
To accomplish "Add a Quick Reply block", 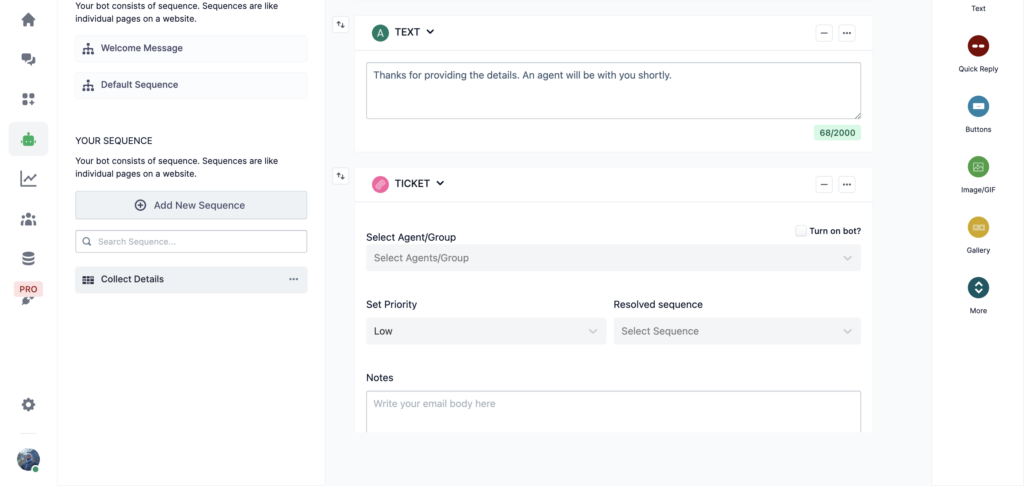I will pyautogui.click(x=978, y=46).
